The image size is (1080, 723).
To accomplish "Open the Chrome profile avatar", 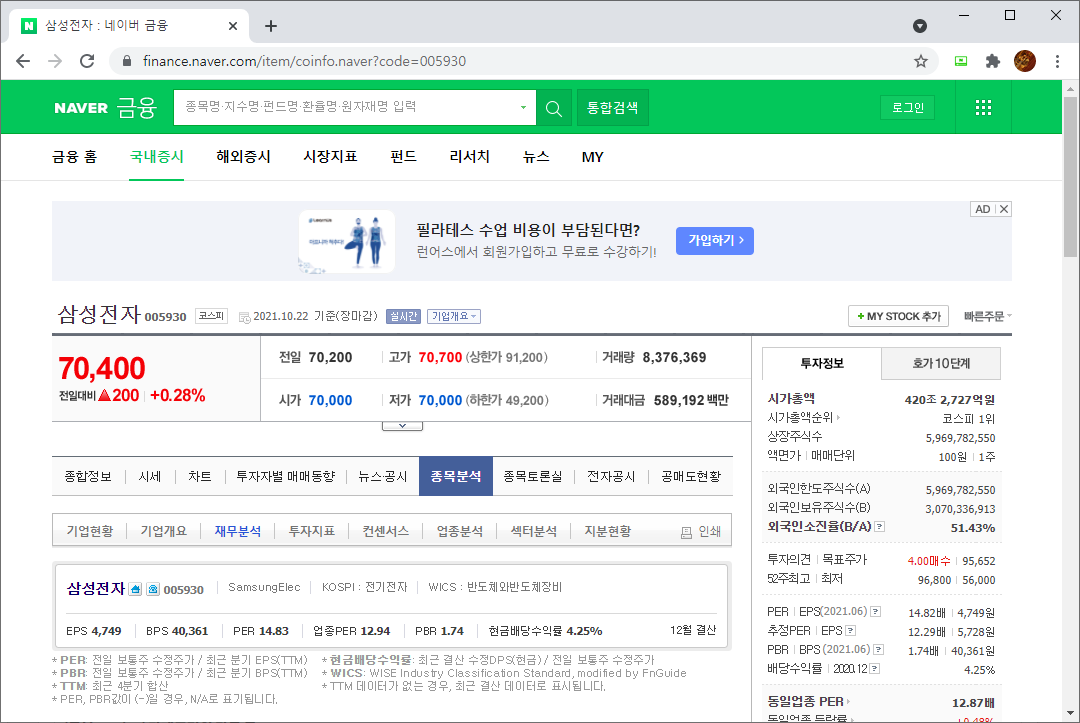I will pos(1025,61).
